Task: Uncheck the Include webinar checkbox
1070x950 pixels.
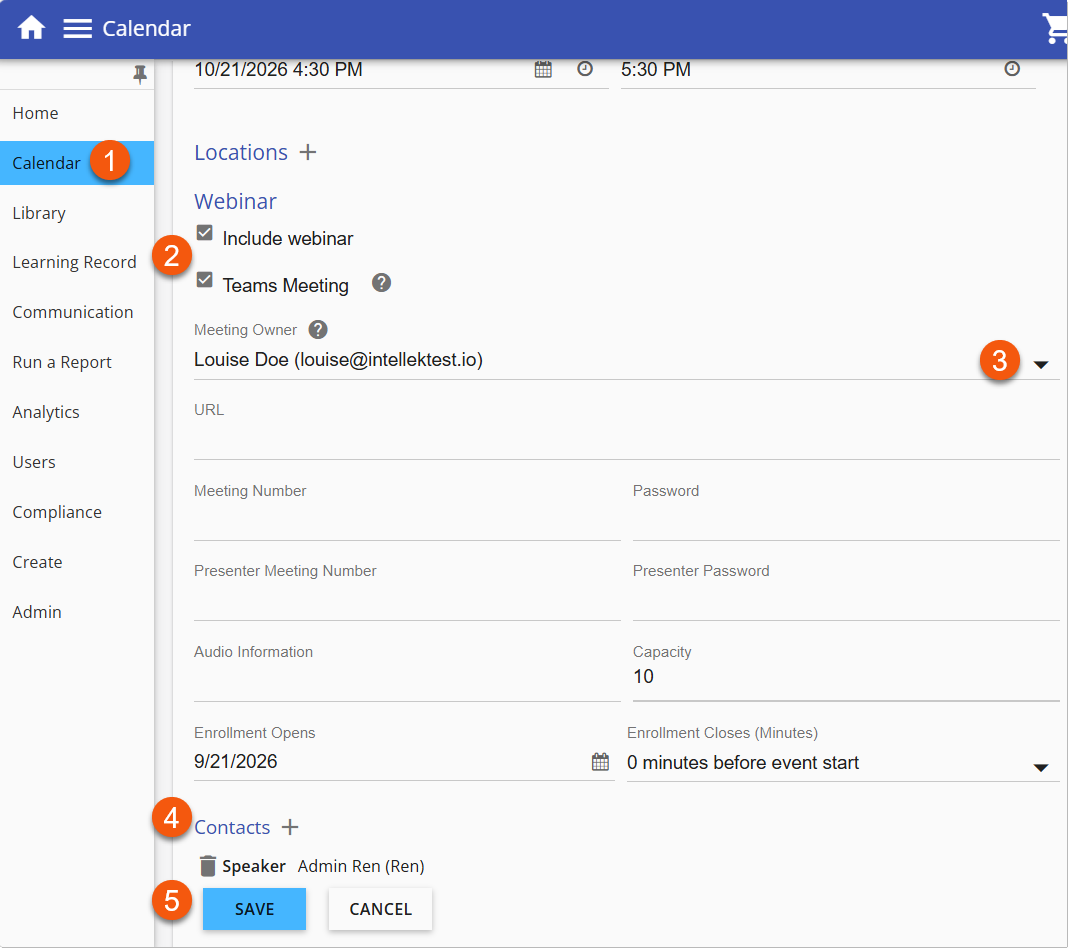Action: click(x=205, y=233)
